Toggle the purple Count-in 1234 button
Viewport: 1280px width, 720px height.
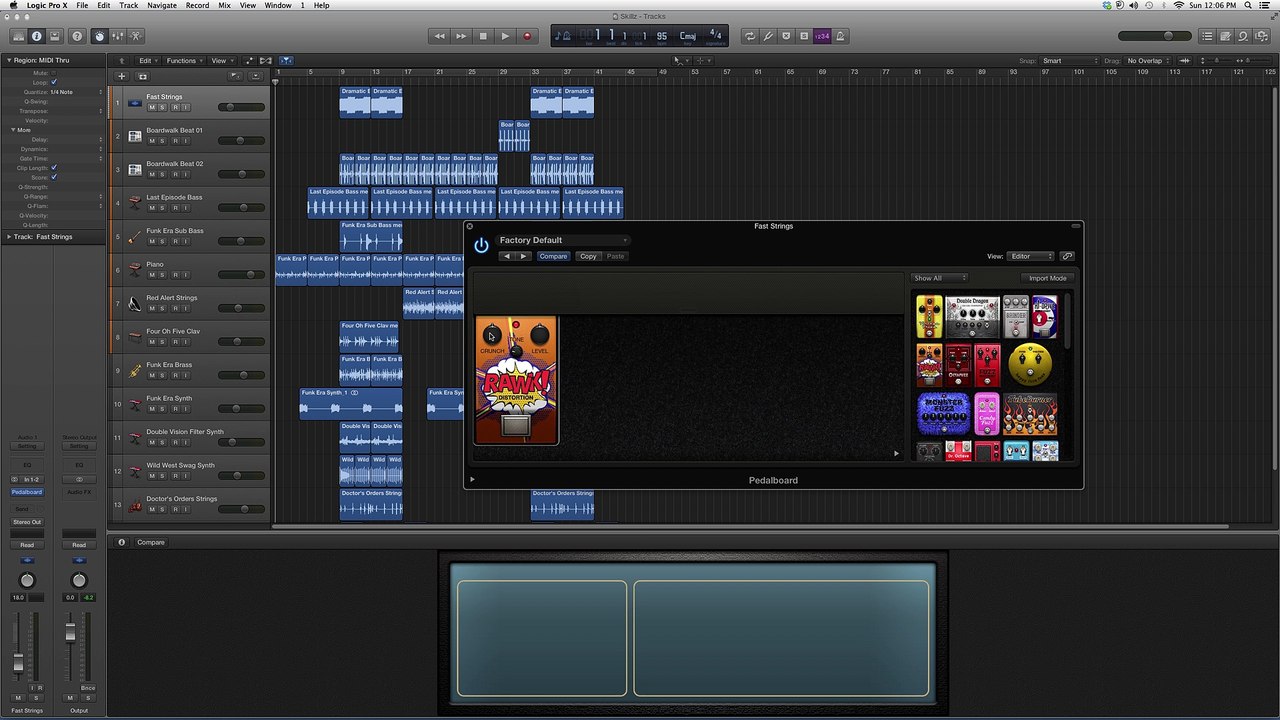pyautogui.click(x=822, y=36)
